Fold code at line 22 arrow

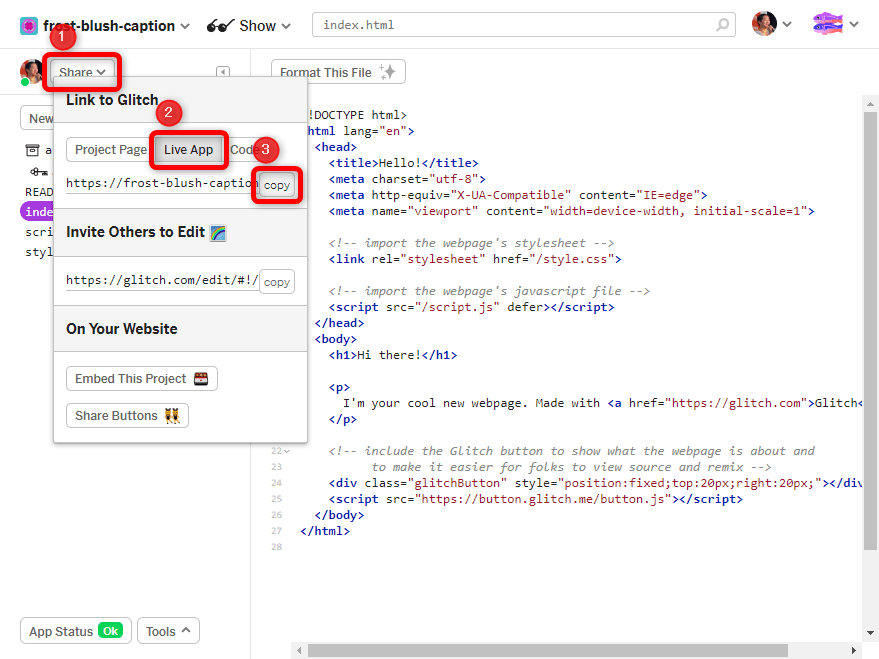pyautogui.click(x=287, y=451)
